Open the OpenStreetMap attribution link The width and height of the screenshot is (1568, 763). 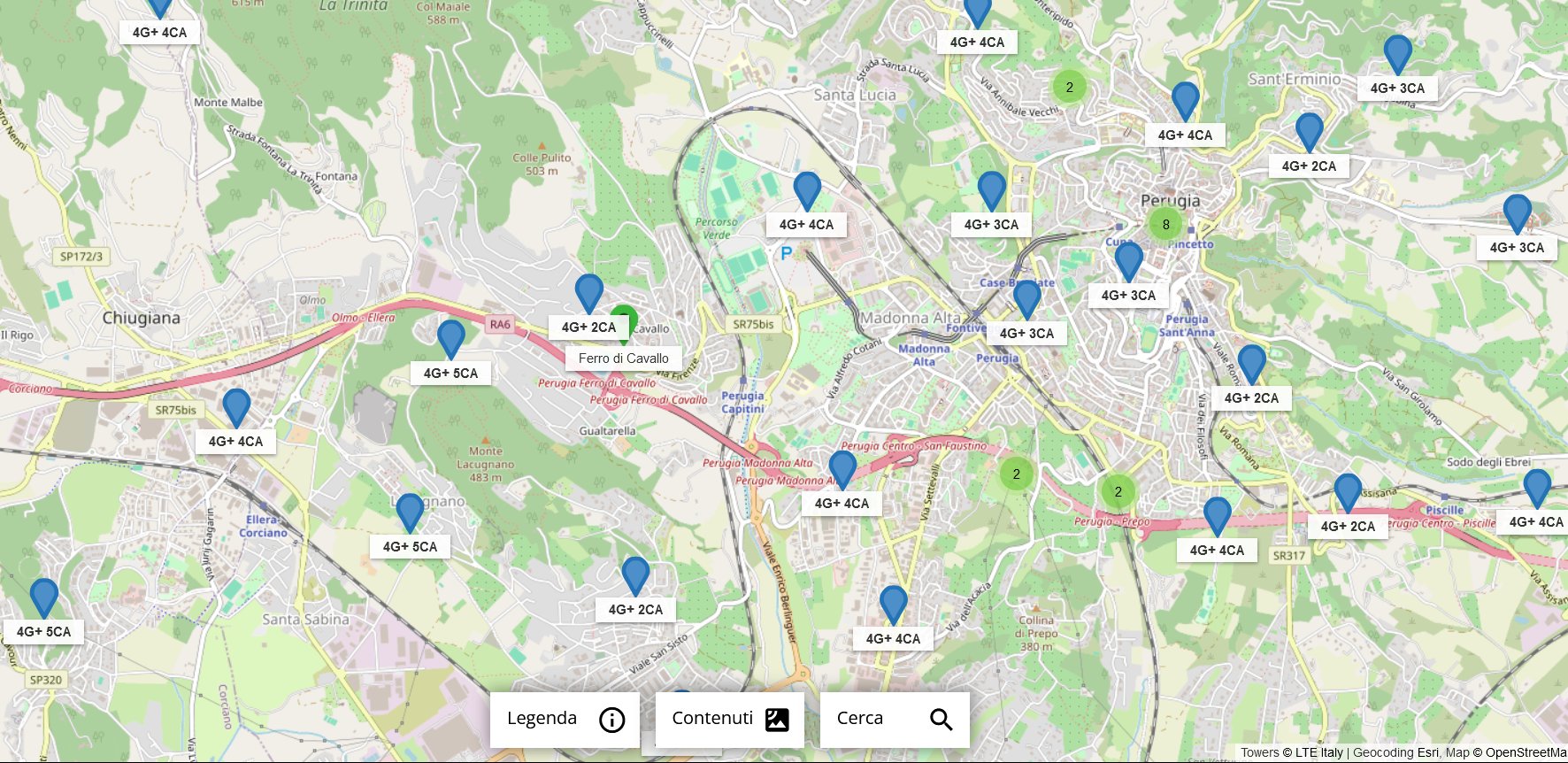tap(1526, 752)
